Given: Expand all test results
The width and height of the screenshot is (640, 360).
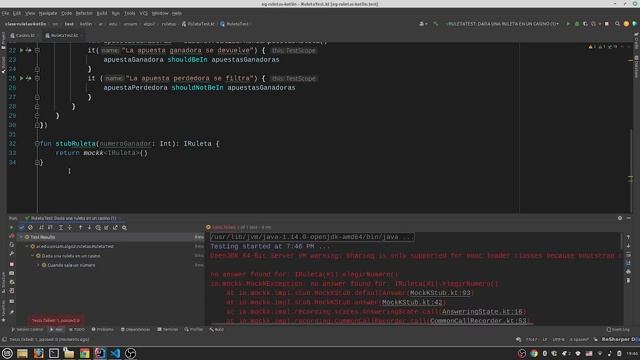Looking at the screenshot, I should click(x=61, y=227).
